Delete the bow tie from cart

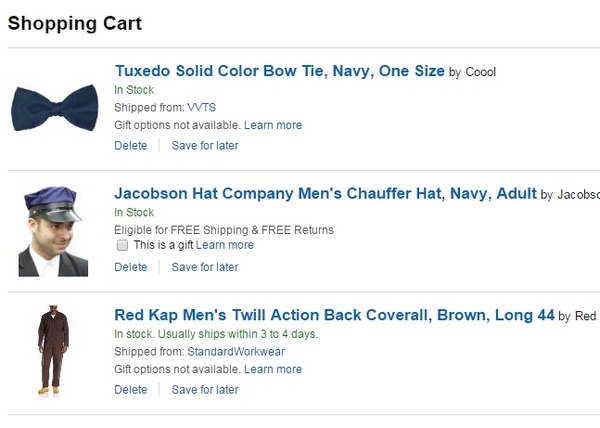(x=130, y=145)
